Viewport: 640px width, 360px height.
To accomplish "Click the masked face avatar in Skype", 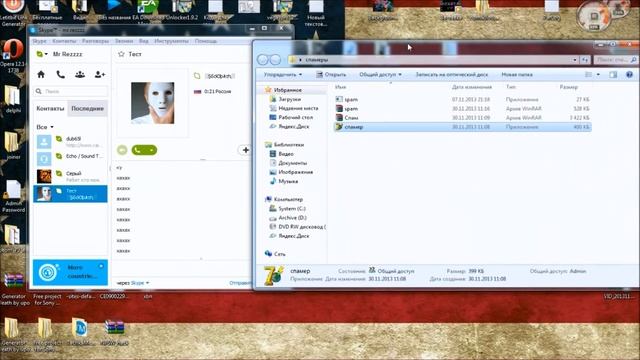I will (x=153, y=103).
